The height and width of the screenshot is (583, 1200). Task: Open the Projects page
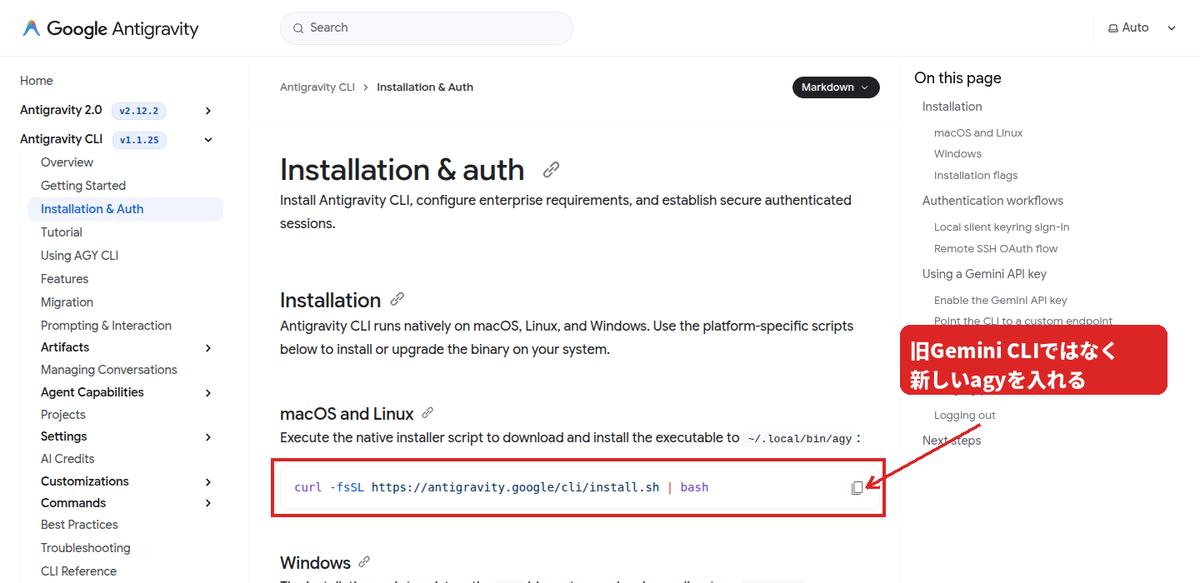(x=63, y=415)
